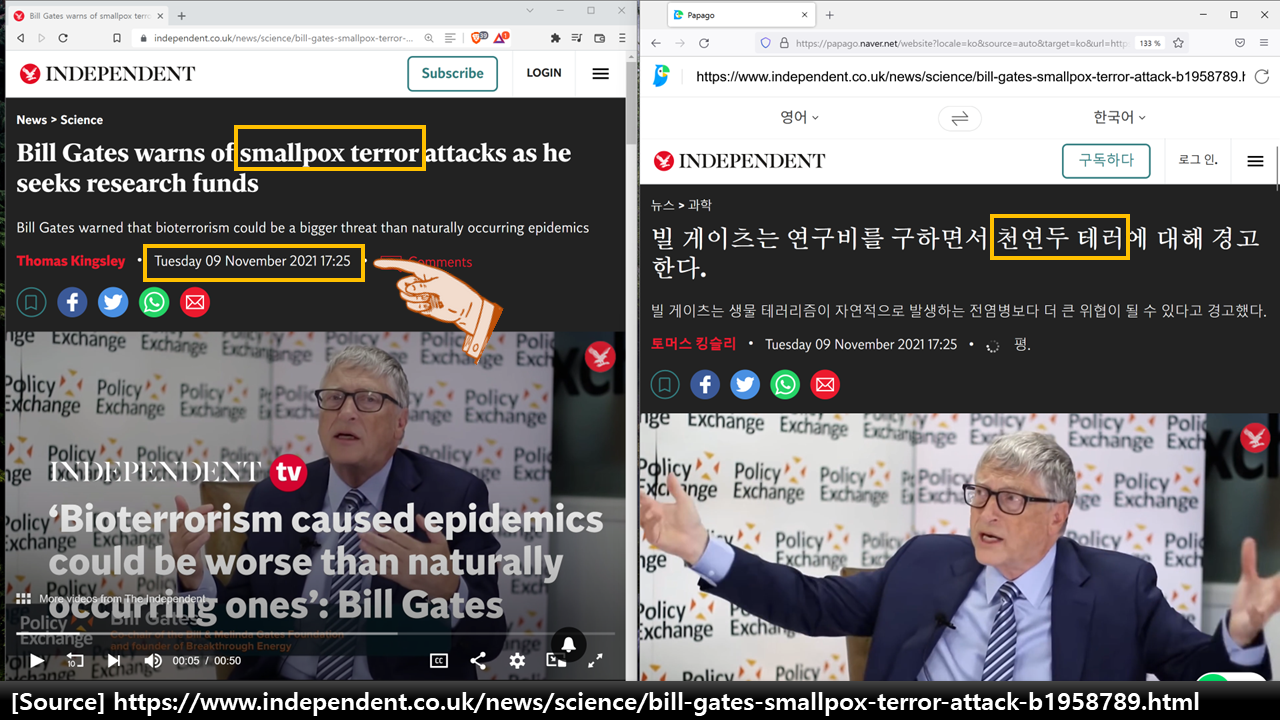This screenshot has width=1280, height=720.
Task: Share article via WhatsApp in left window
Action: coord(154,302)
